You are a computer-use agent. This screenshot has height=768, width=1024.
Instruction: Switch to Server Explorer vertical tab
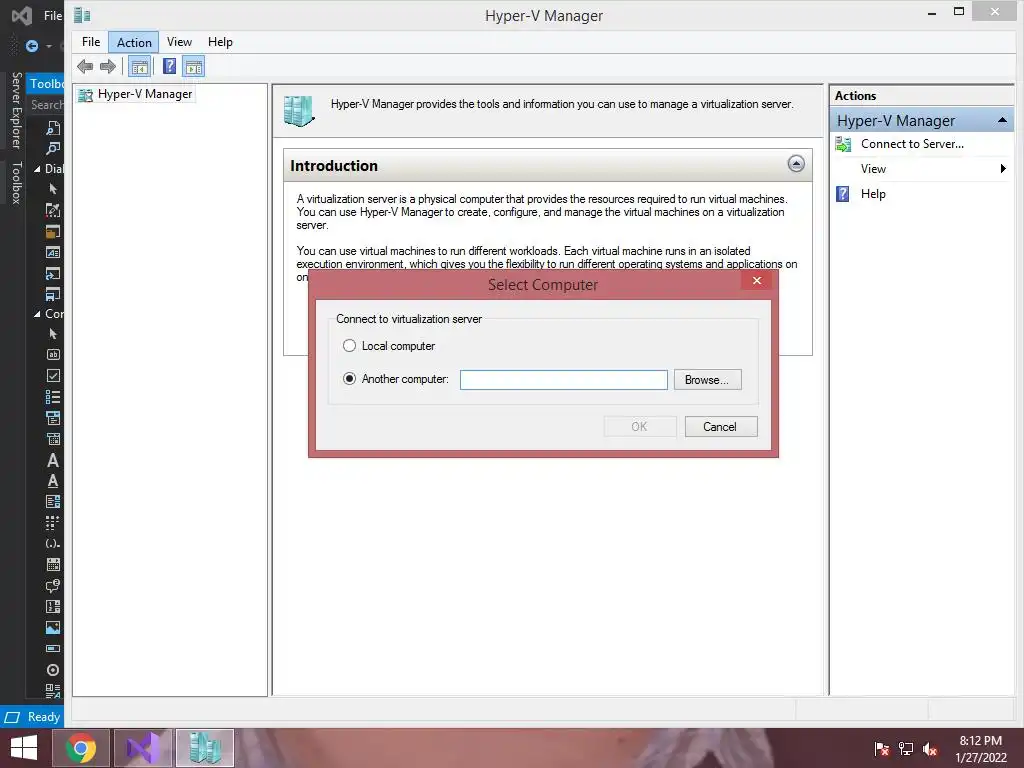click(x=17, y=110)
